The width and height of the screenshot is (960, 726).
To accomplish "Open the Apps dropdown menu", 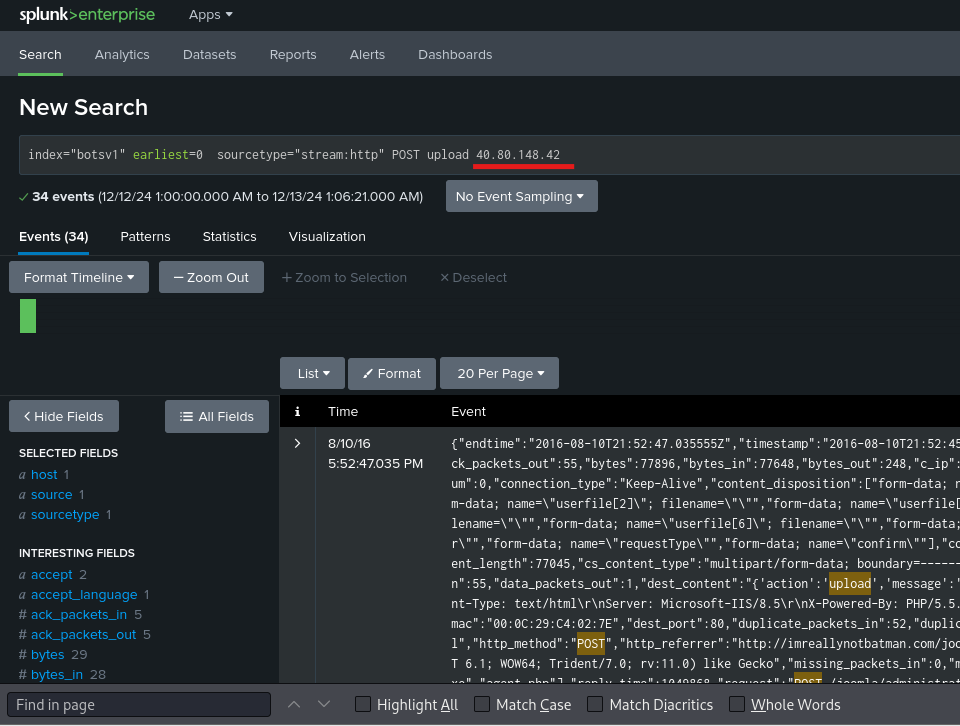I will (211, 15).
